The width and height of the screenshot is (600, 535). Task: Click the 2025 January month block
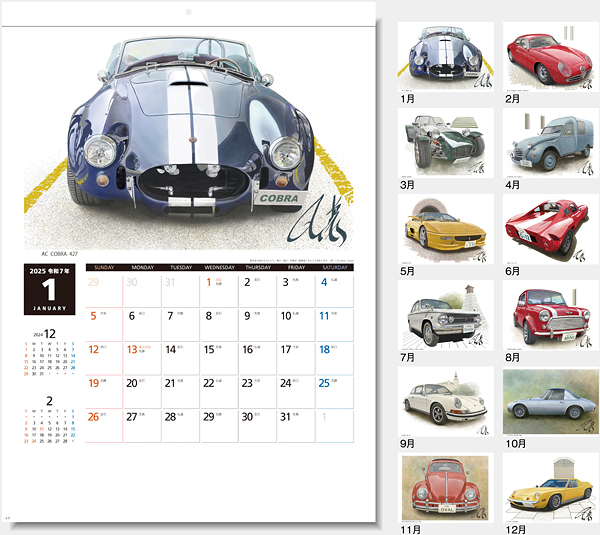49,289
